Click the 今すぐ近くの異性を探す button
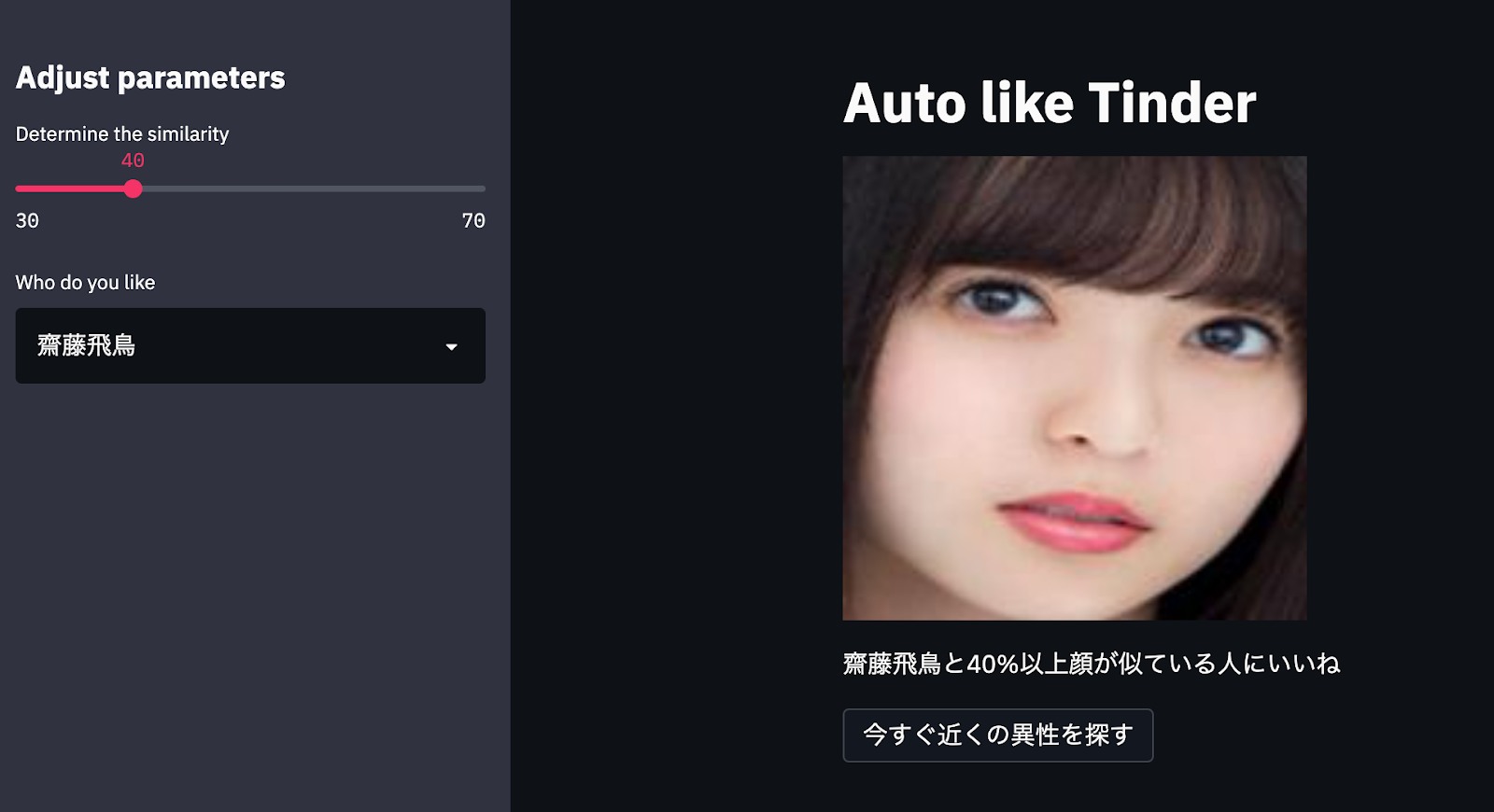 click(998, 735)
